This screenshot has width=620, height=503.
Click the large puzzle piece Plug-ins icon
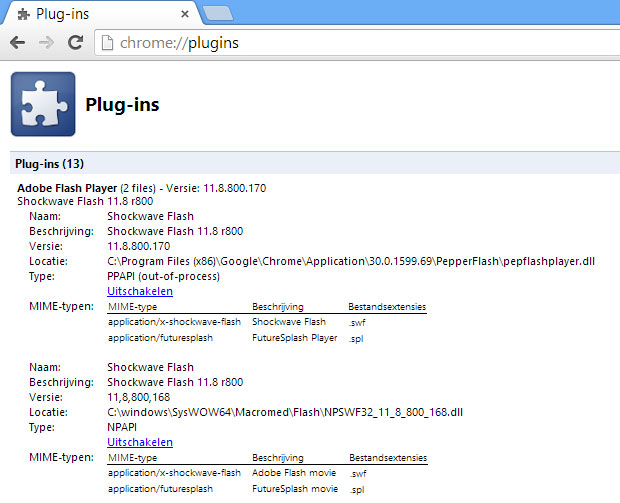pos(43,104)
